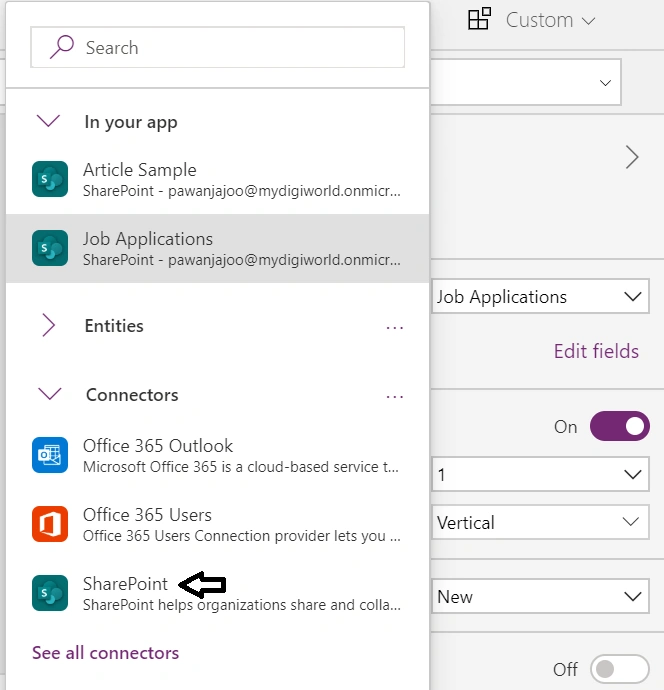Open Entities more options ellipsis
The height and width of the screenshot is (690, 664).
[x=395, y=327]
